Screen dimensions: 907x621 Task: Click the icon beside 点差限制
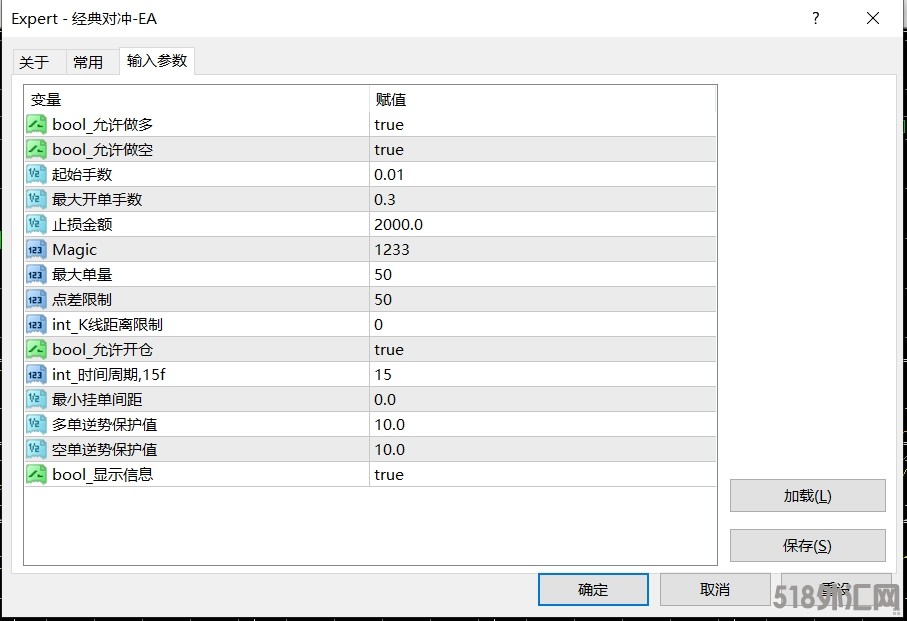coord(36,299)
